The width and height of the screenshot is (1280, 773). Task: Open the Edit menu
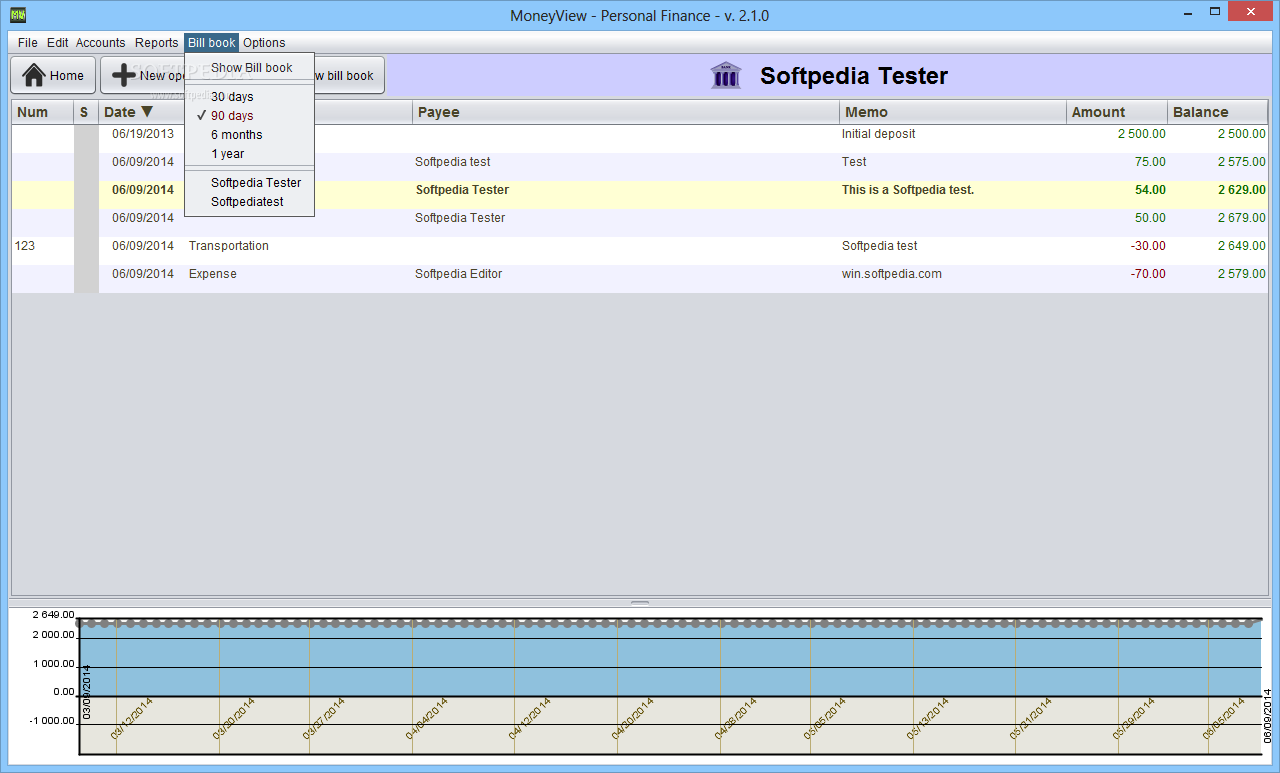[x=58, y=43]
